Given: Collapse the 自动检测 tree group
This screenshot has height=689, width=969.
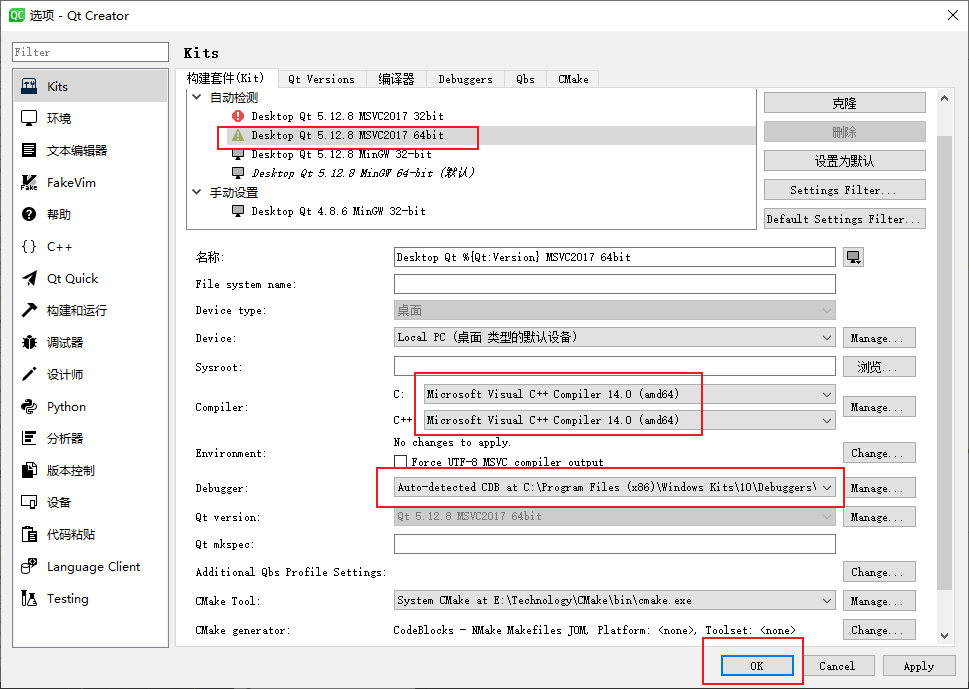Looking at the screenshot, I should [197, 97].
